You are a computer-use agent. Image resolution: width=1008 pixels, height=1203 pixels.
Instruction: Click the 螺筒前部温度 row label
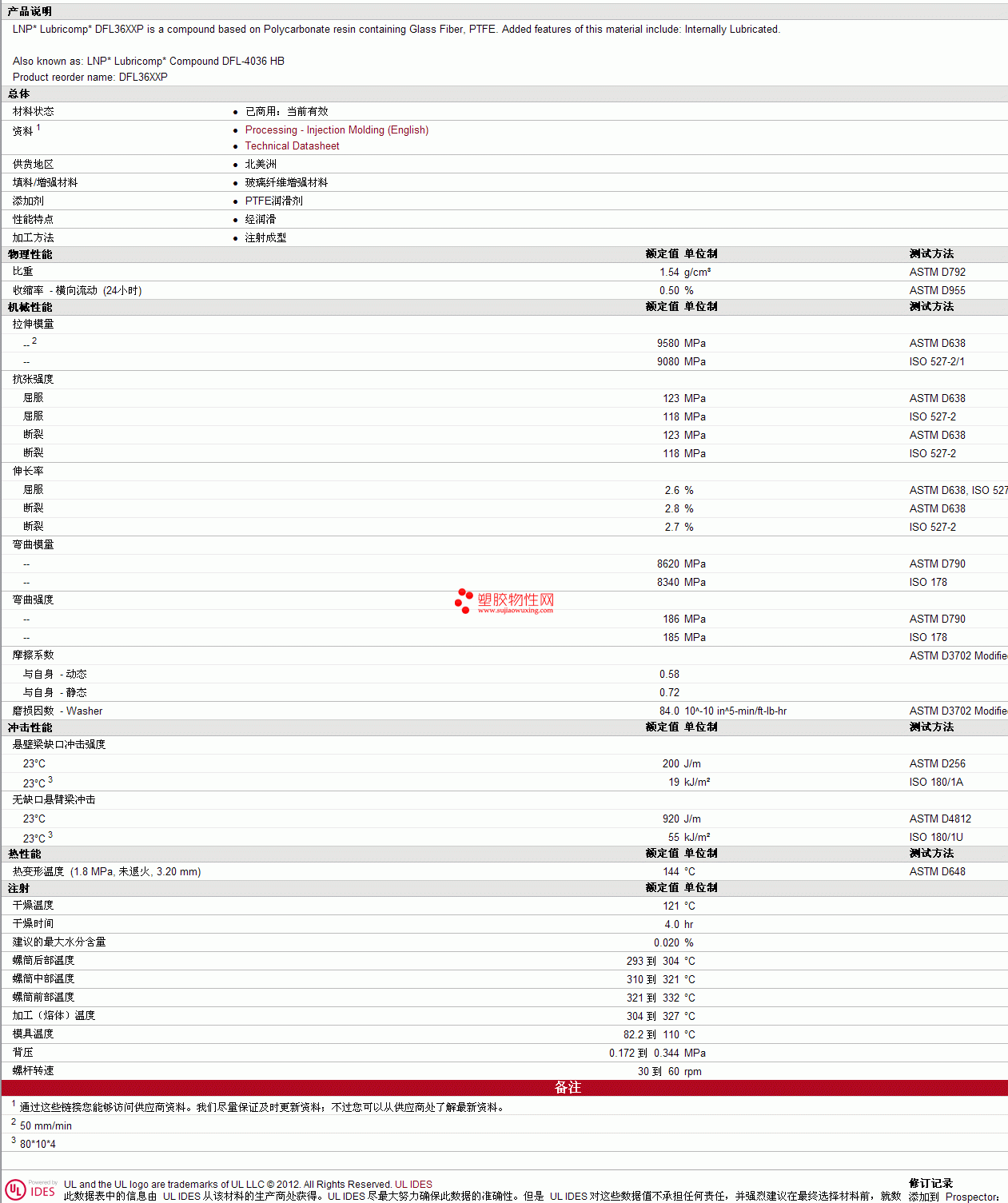(x=43, y=998)
